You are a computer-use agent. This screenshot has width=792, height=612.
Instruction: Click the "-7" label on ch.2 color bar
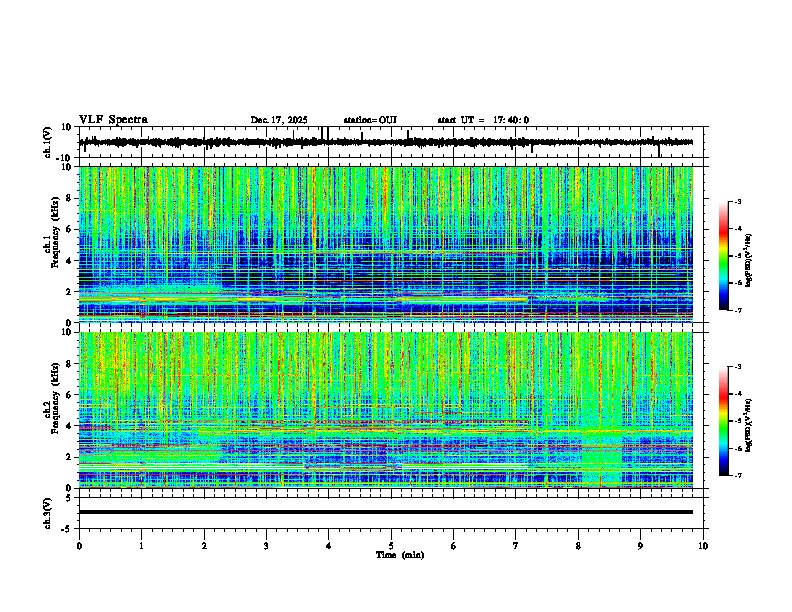[x=738, y=475]
